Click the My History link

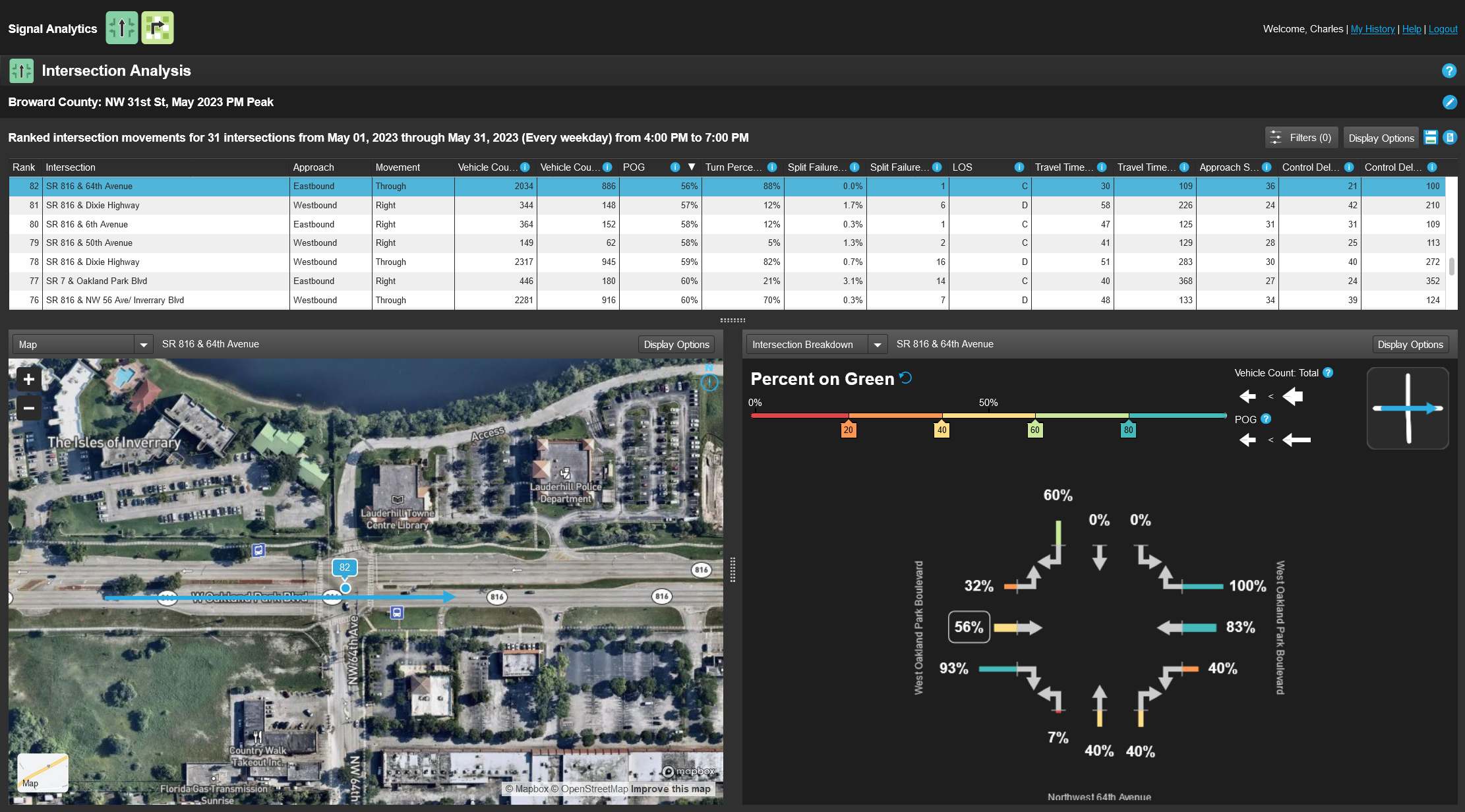point(1372,29)
